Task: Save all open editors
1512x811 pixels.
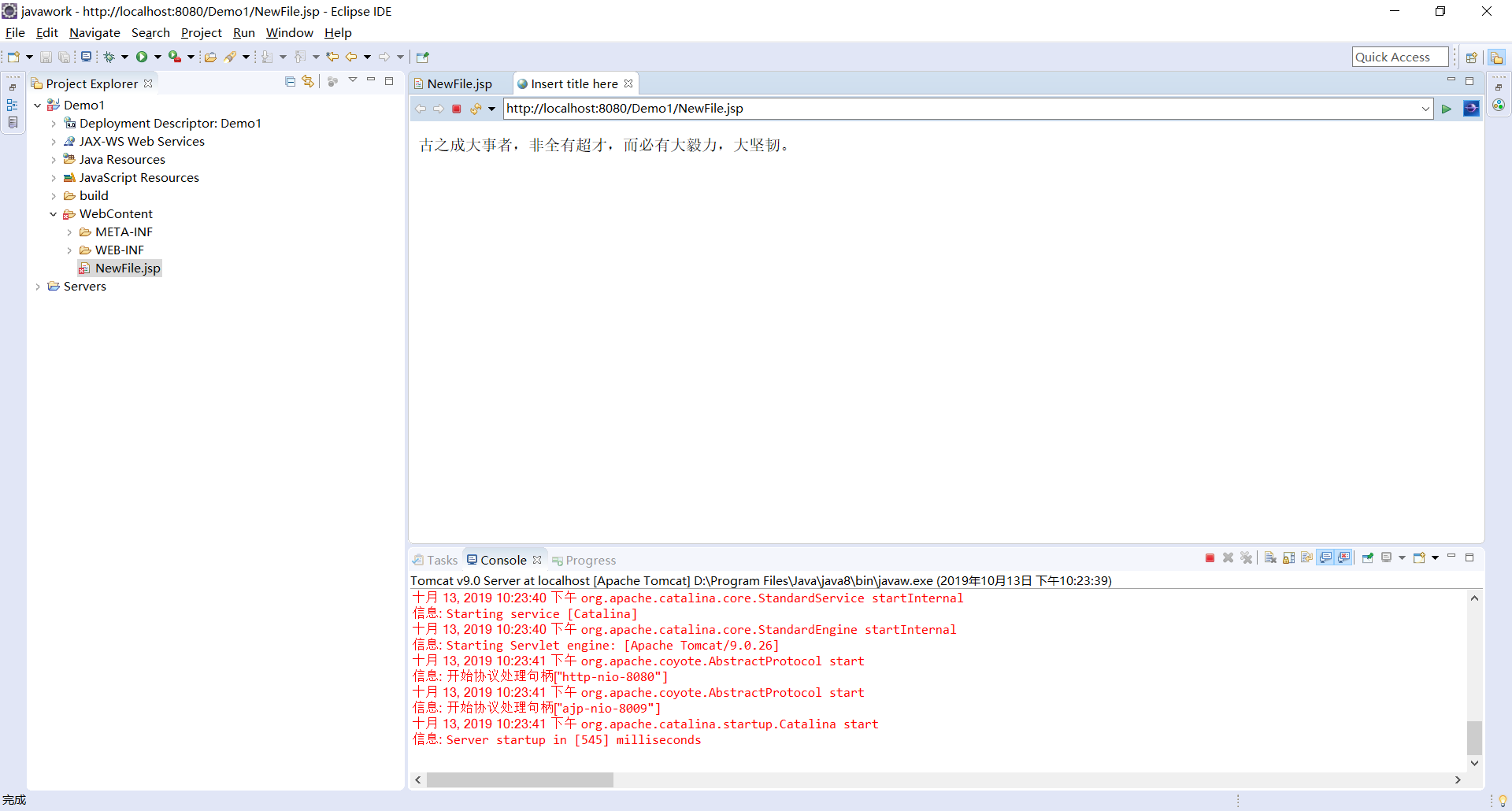Action: click(x=64, y=56)
